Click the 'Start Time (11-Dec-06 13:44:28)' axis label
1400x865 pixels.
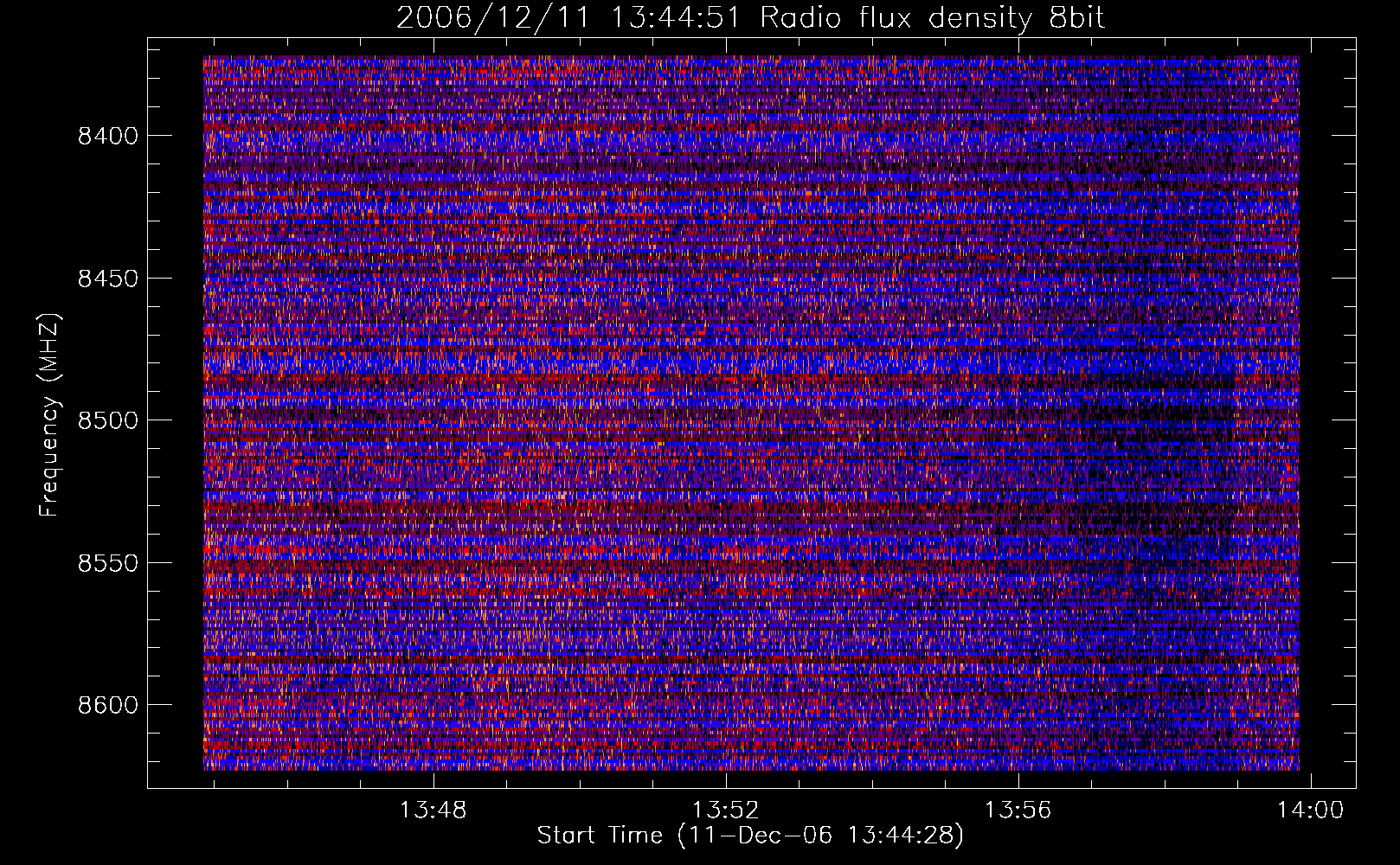coord(750,836)
